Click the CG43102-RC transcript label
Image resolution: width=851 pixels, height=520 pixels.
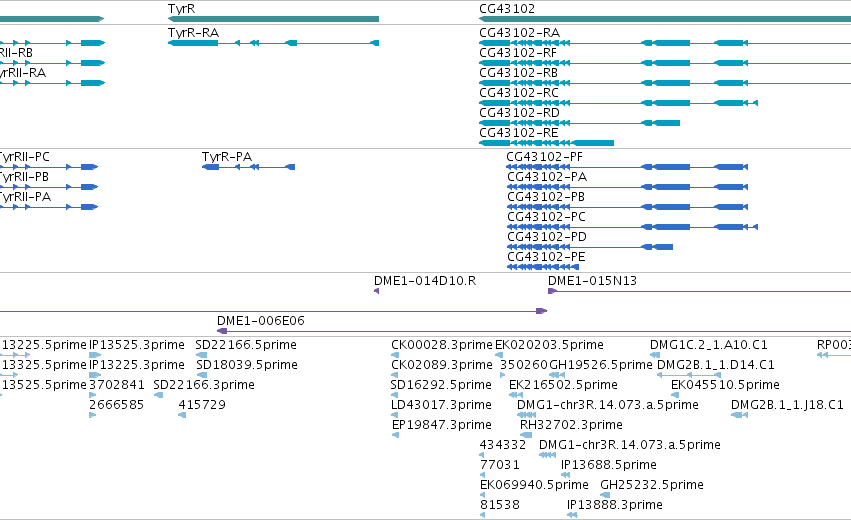[x=519, y=93]
